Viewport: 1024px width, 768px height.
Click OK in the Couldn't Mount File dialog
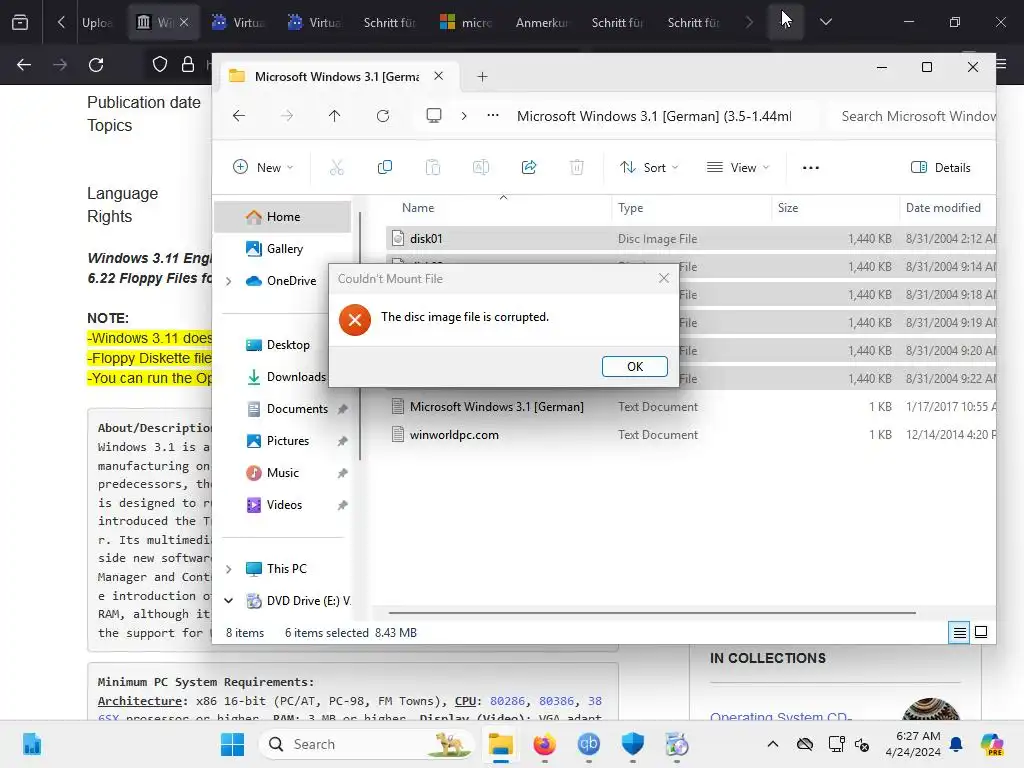pos(634,366)
